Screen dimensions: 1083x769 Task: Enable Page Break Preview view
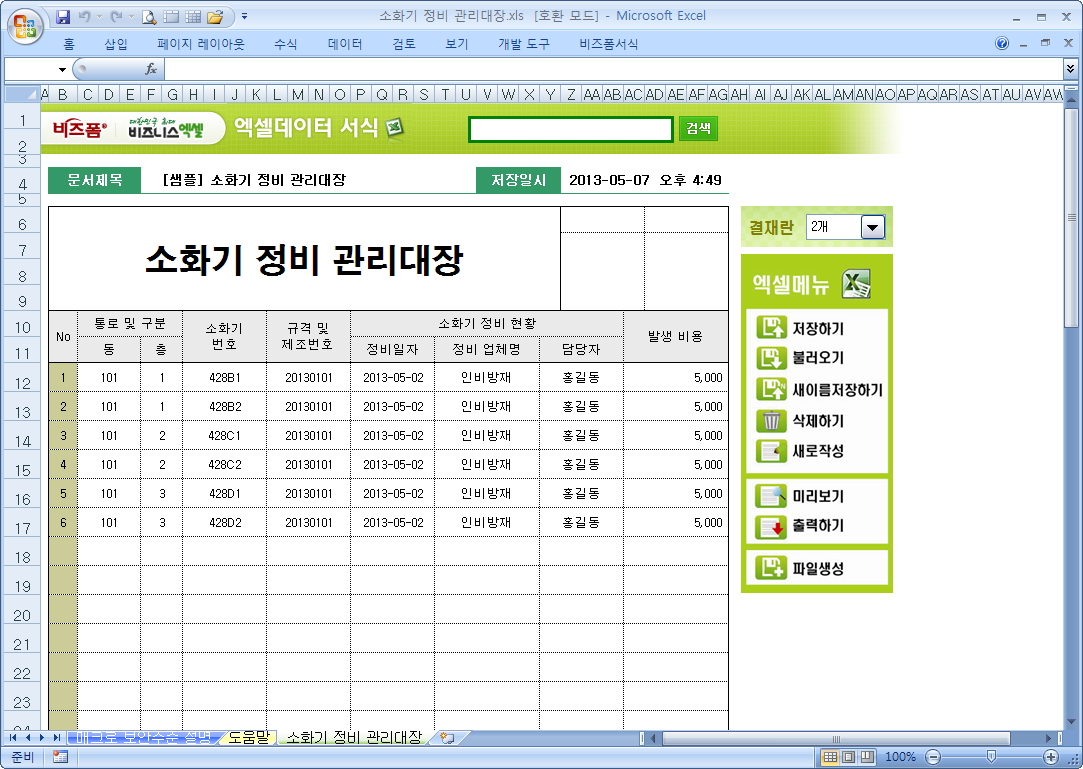point(867,757)
